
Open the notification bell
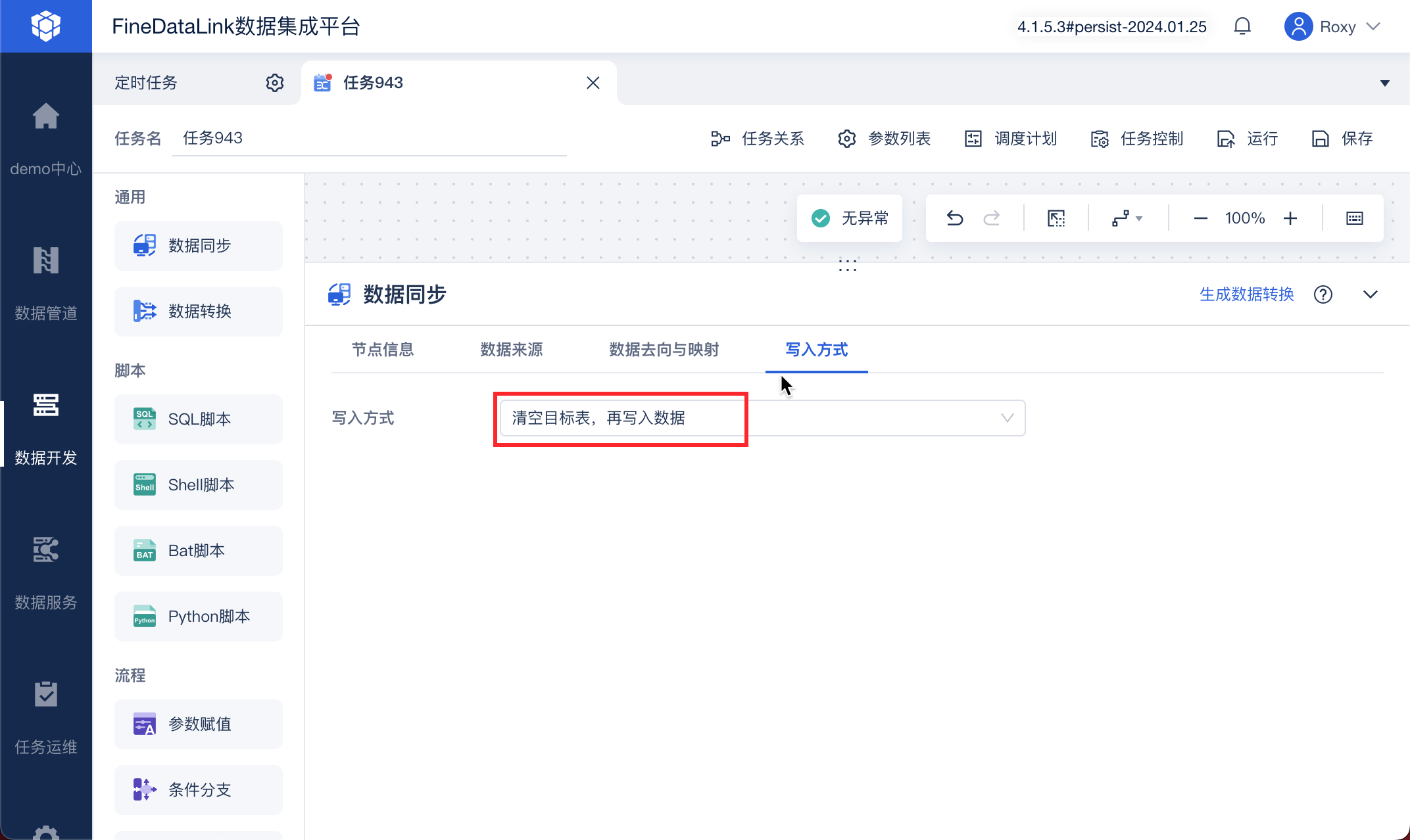point(1242,26)
